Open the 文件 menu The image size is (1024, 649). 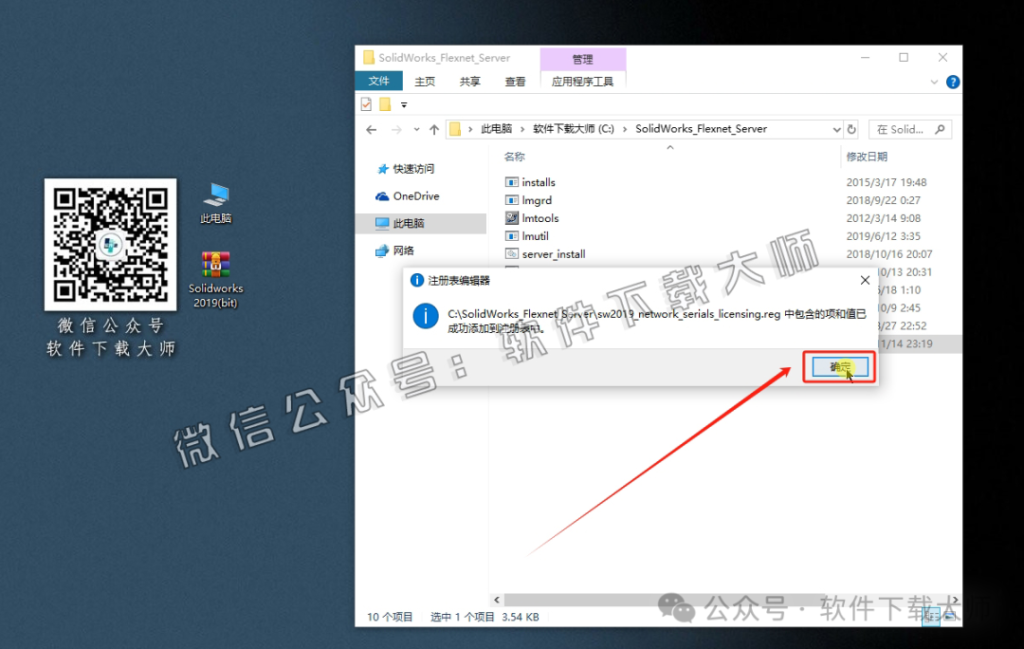(x=378, y=81)
